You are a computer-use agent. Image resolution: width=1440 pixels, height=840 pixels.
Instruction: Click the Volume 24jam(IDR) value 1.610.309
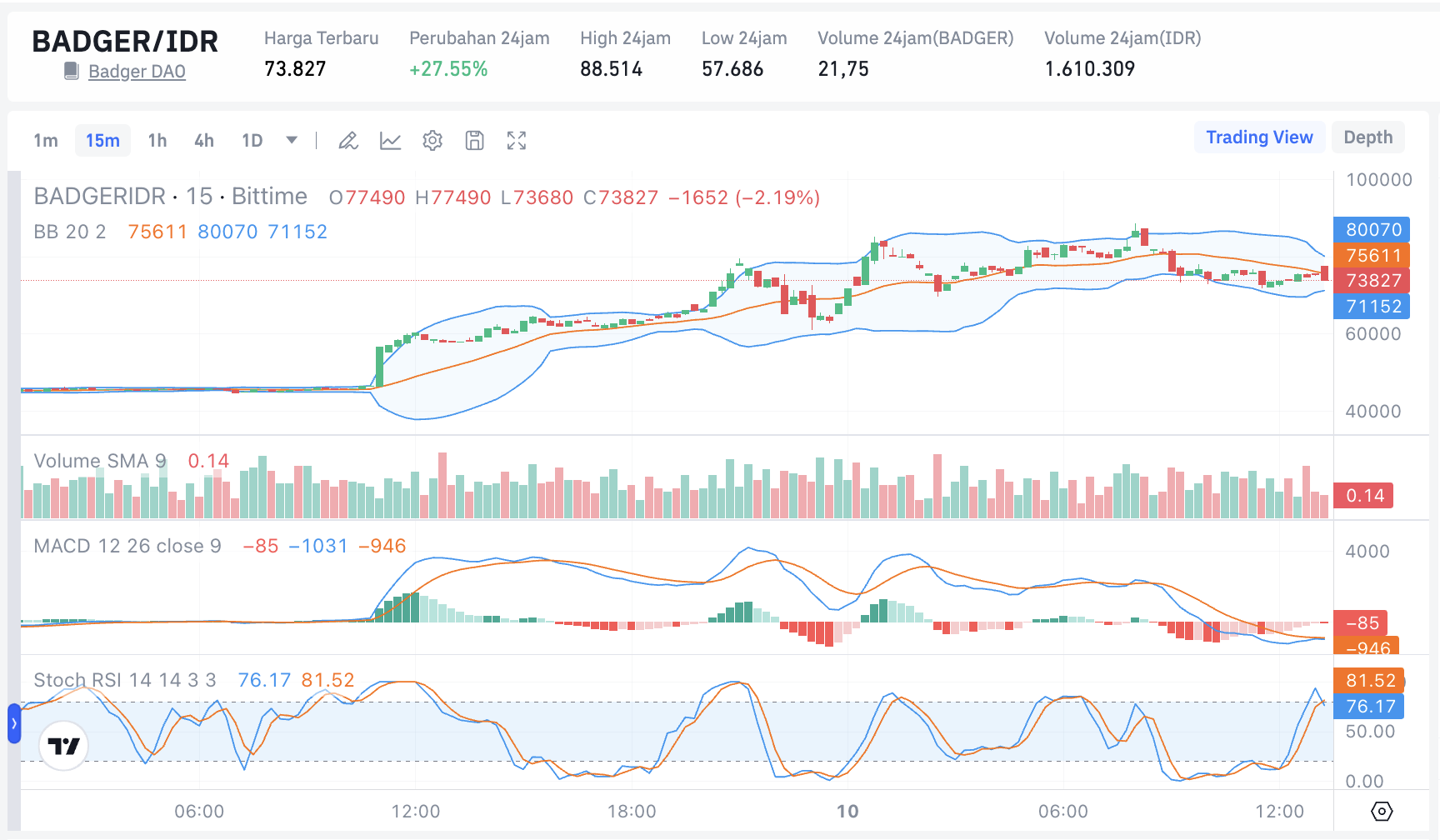(x=1090, y=69)
